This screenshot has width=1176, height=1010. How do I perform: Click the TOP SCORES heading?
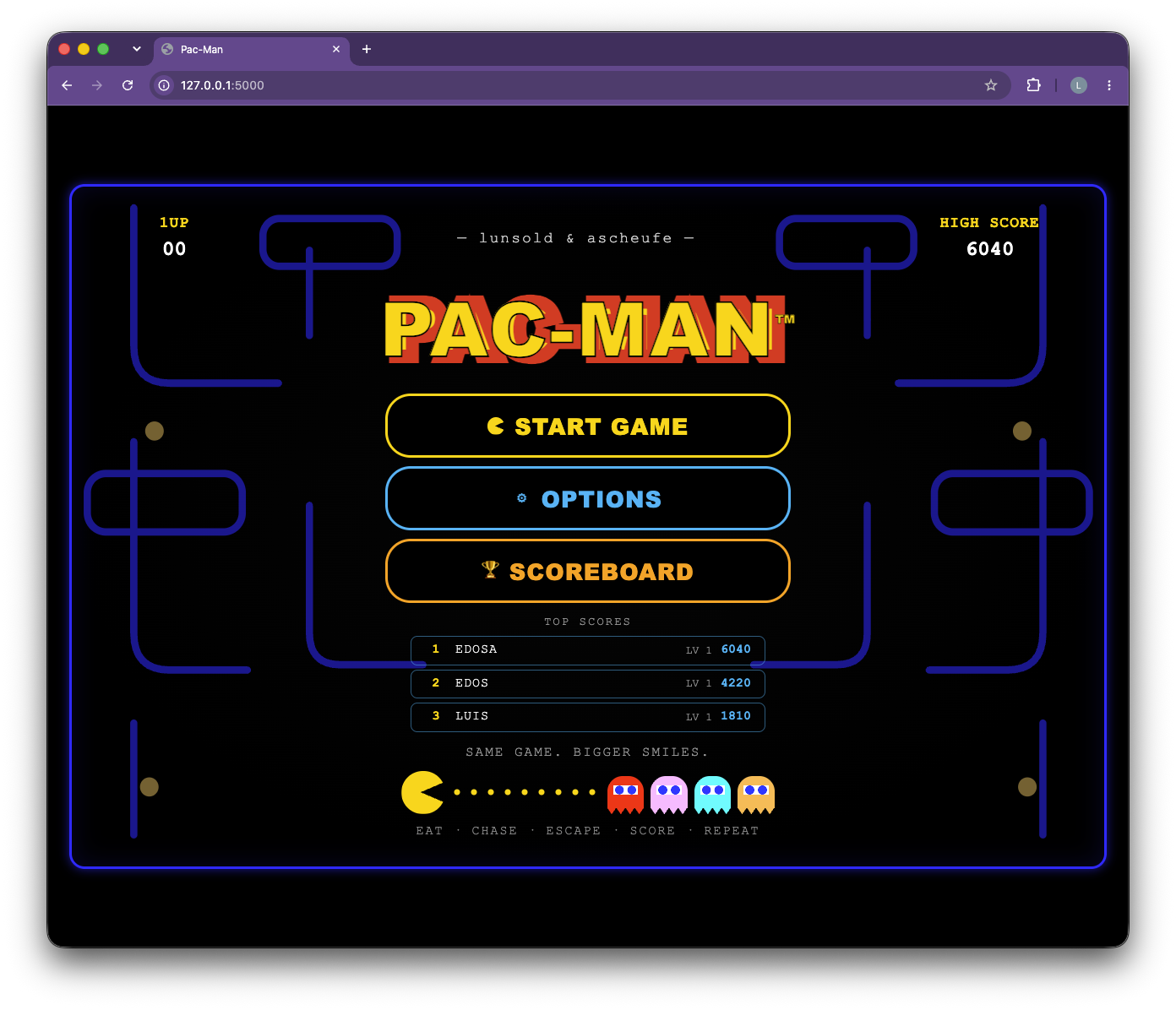tap(588, 622)
